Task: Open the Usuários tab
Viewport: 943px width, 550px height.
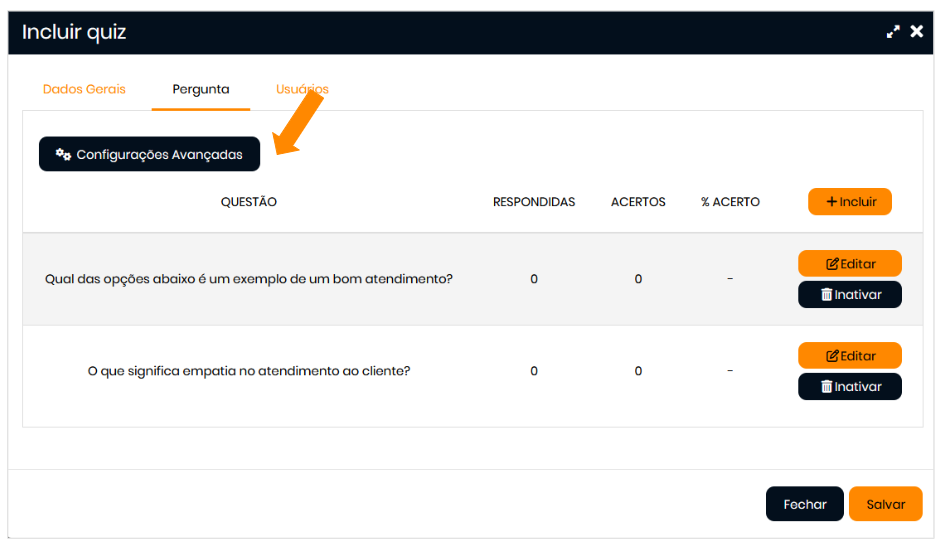Action: pos(302,89)
